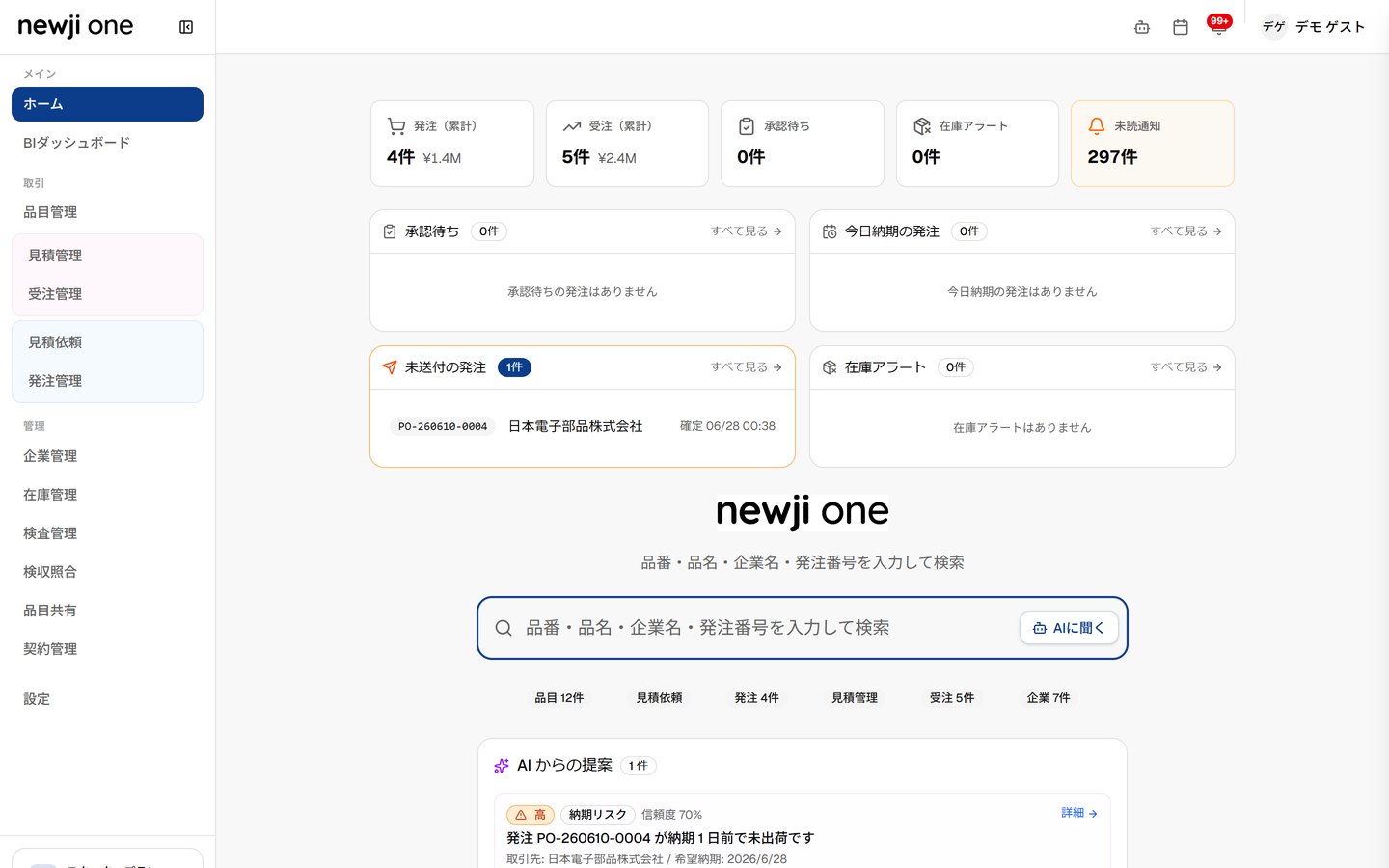This screenshot has height=868, width=1389.
Task: Open the 発注（累計） 4件 stat card
Action: pyautogui.click(x=452, y=144)
